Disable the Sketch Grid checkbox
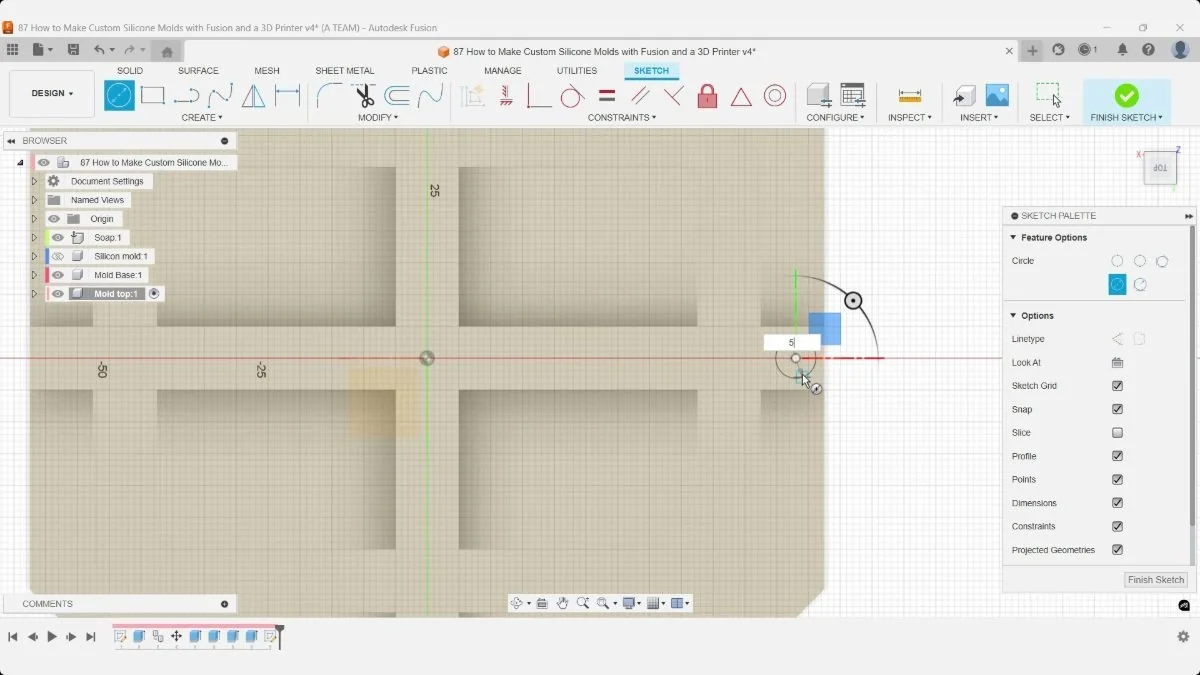The image size is (1200, 675). pyautogui.click(x=1117, y=386)
